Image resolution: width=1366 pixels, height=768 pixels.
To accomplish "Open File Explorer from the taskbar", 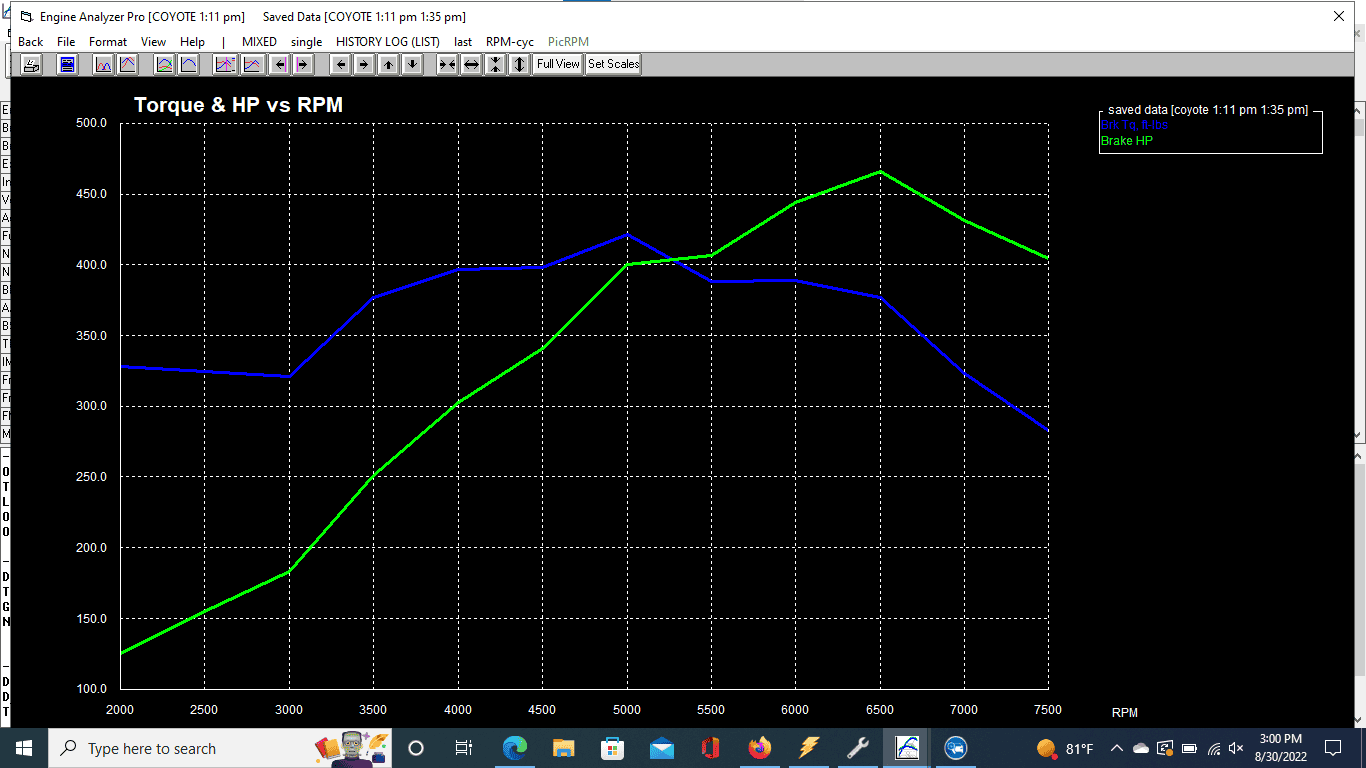I will (564, 748).
